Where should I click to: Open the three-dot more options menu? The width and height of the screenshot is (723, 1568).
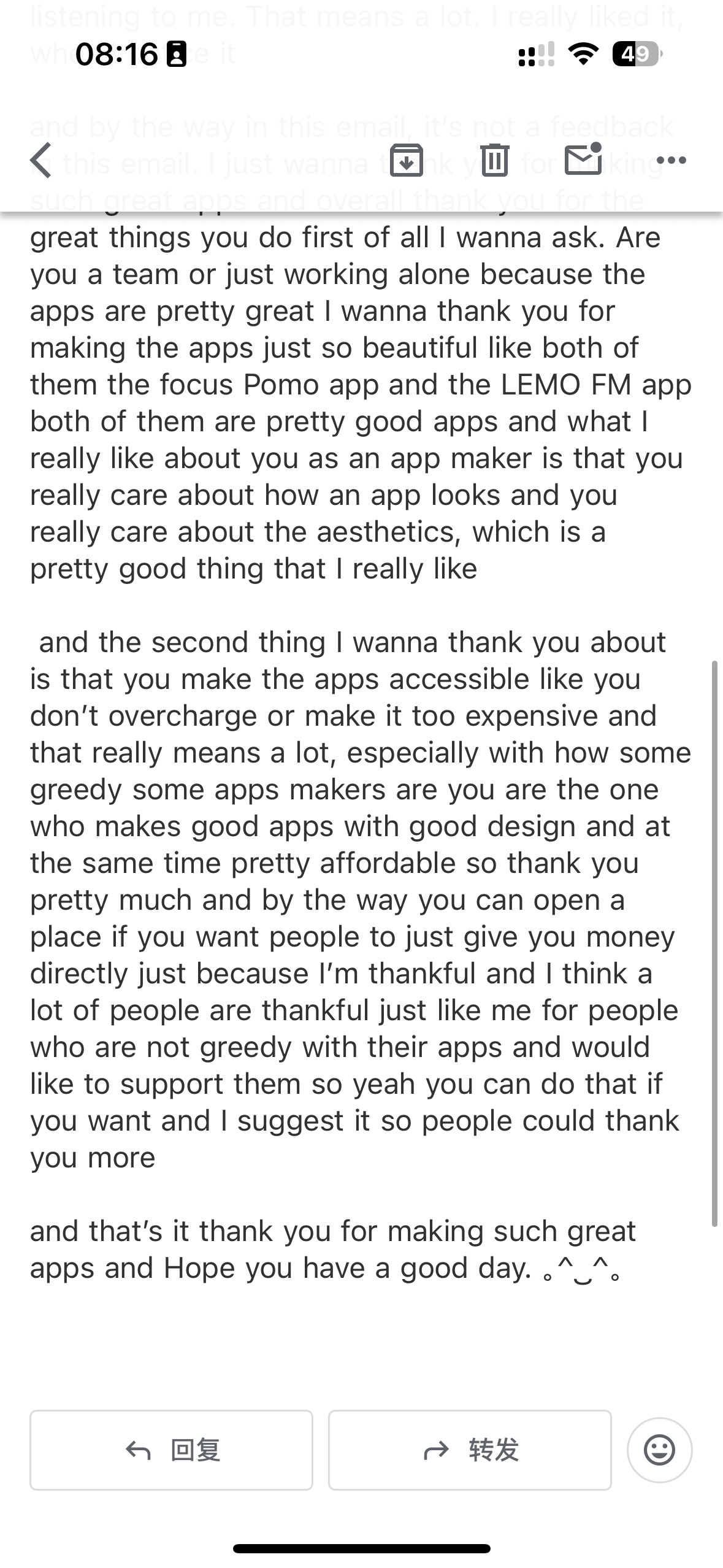671,161
